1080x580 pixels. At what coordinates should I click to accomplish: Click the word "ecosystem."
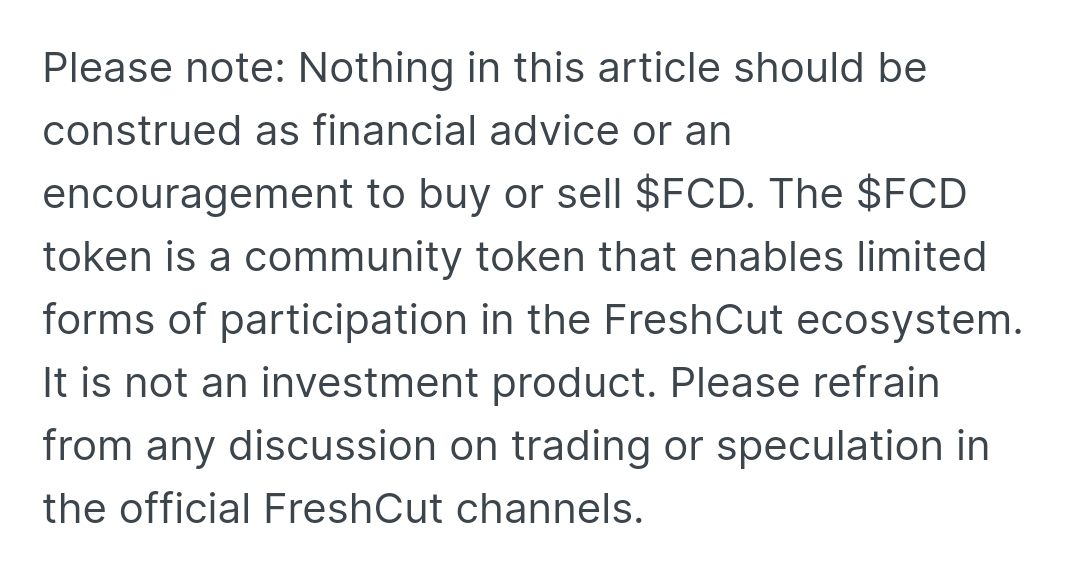click(909, 320)
